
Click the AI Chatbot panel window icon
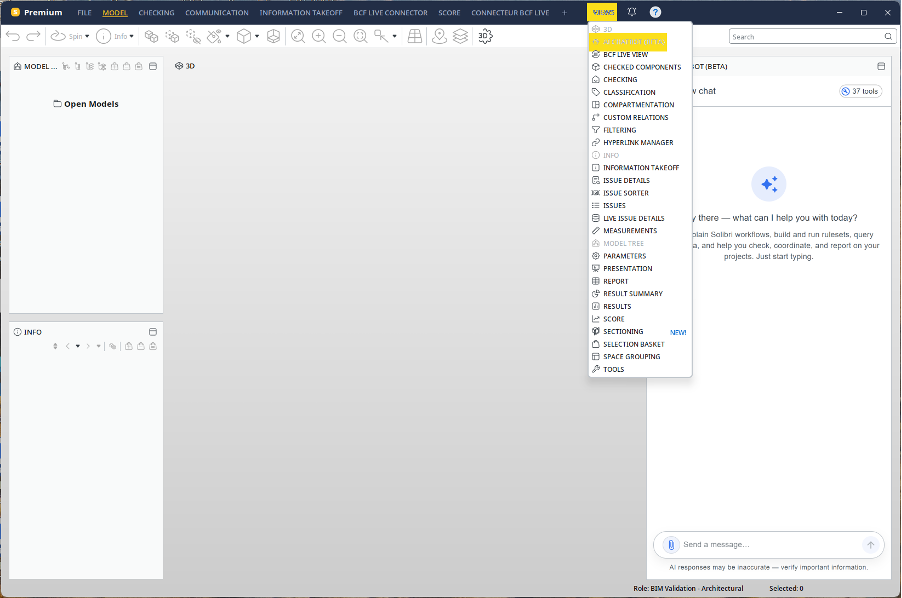(x=881, y=66)
